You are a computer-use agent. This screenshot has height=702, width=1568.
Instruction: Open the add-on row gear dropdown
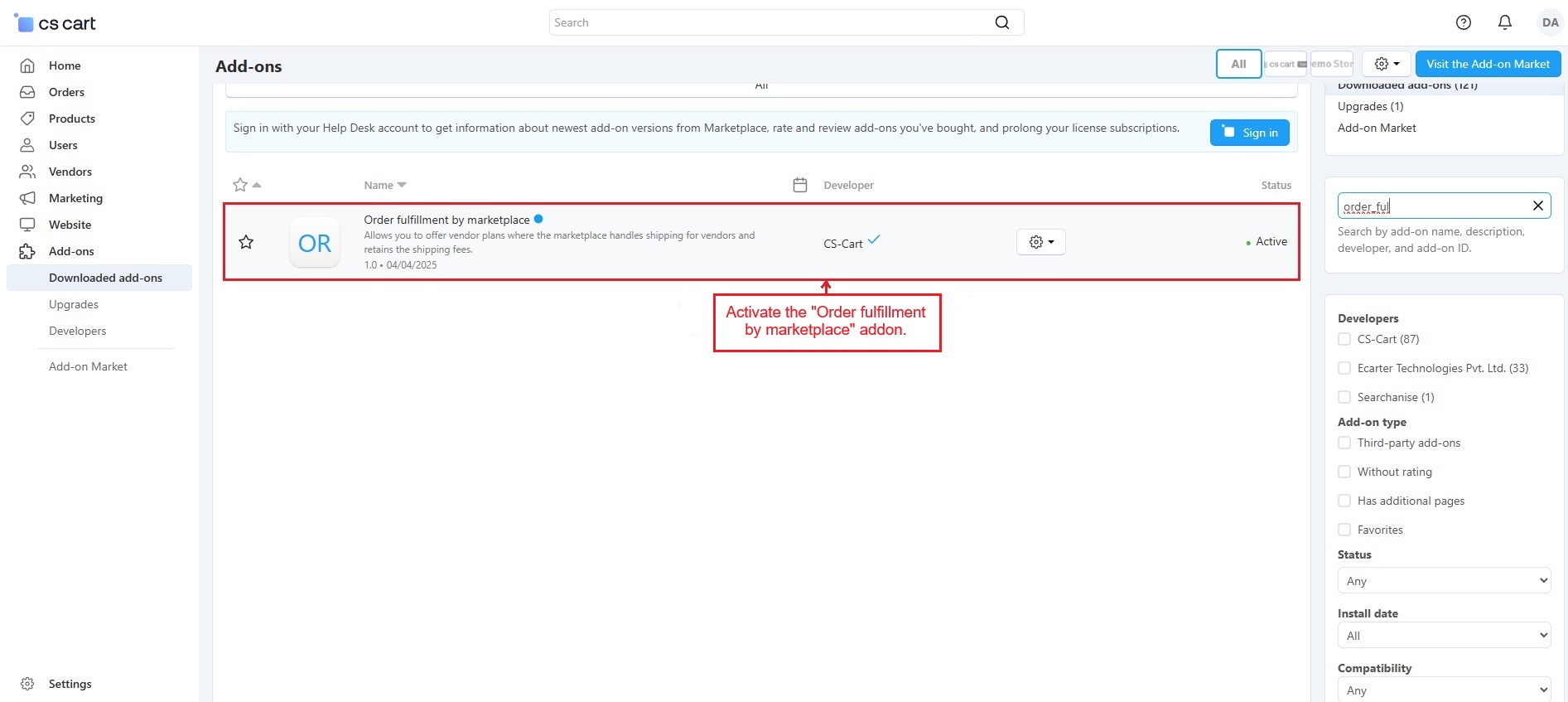[x=1040, y=242]
